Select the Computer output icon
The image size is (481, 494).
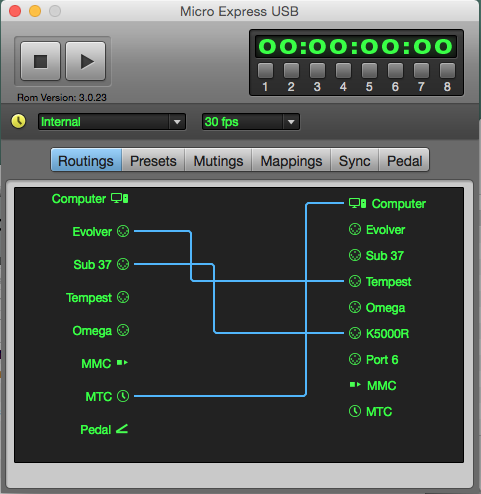(357, 203)
